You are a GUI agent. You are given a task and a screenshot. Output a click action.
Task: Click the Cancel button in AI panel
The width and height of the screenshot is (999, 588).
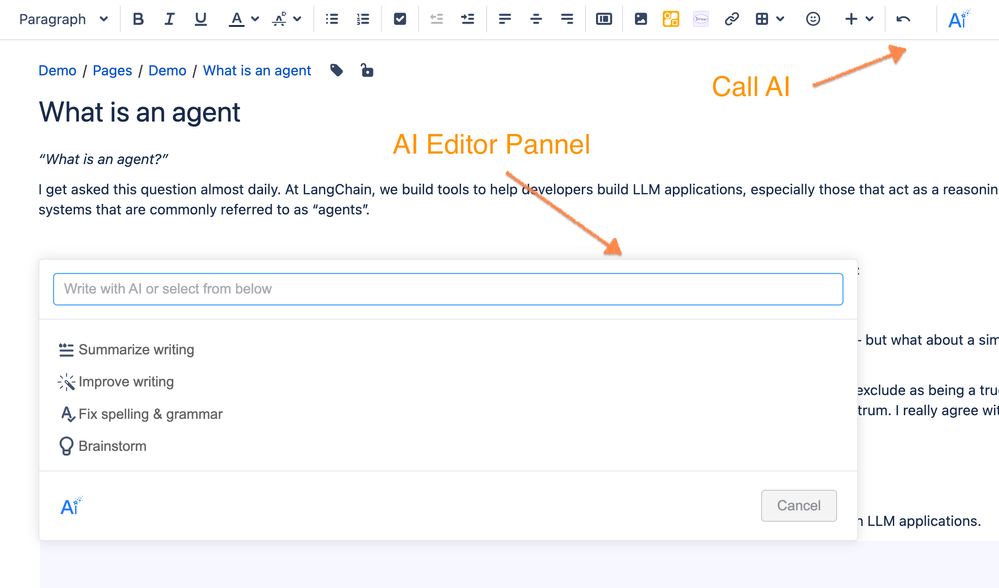coord(798,505)
